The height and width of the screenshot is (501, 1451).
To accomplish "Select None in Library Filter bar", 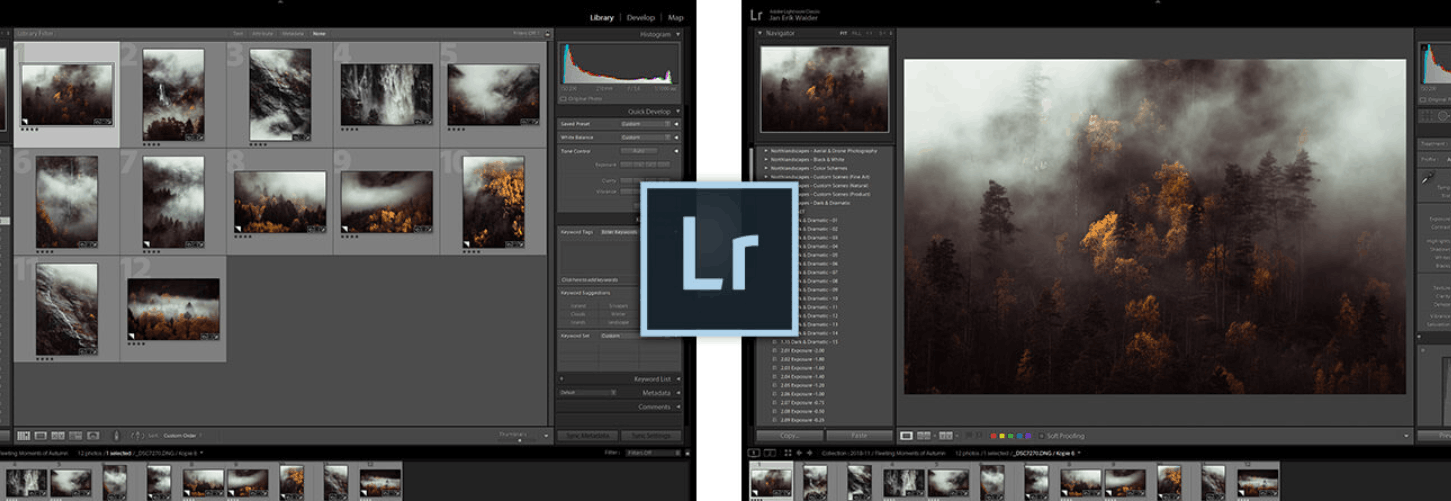I will (x=319, y=33).
